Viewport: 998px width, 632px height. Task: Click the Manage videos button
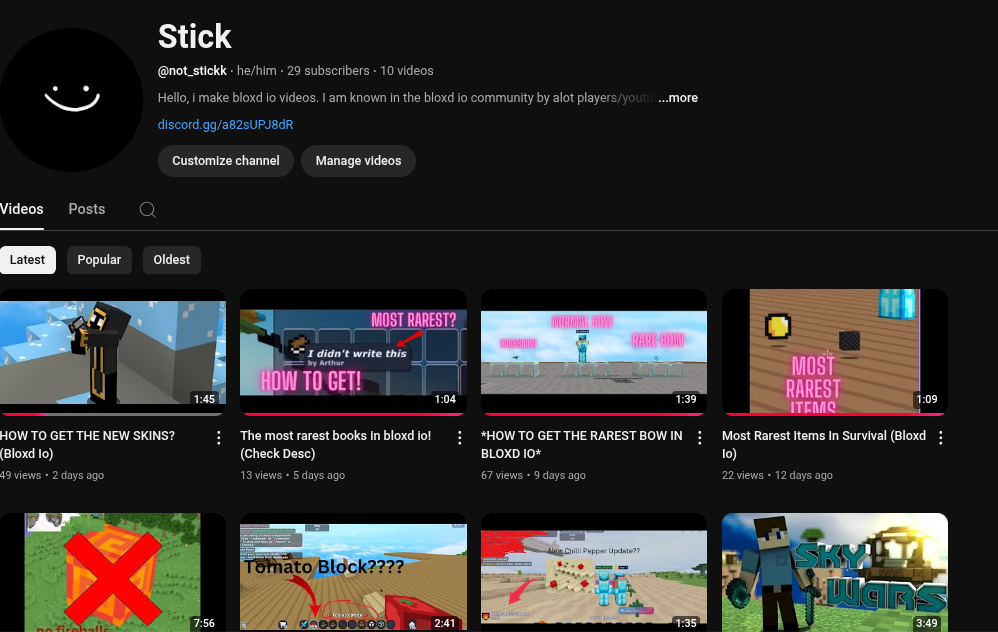point(358,161)
